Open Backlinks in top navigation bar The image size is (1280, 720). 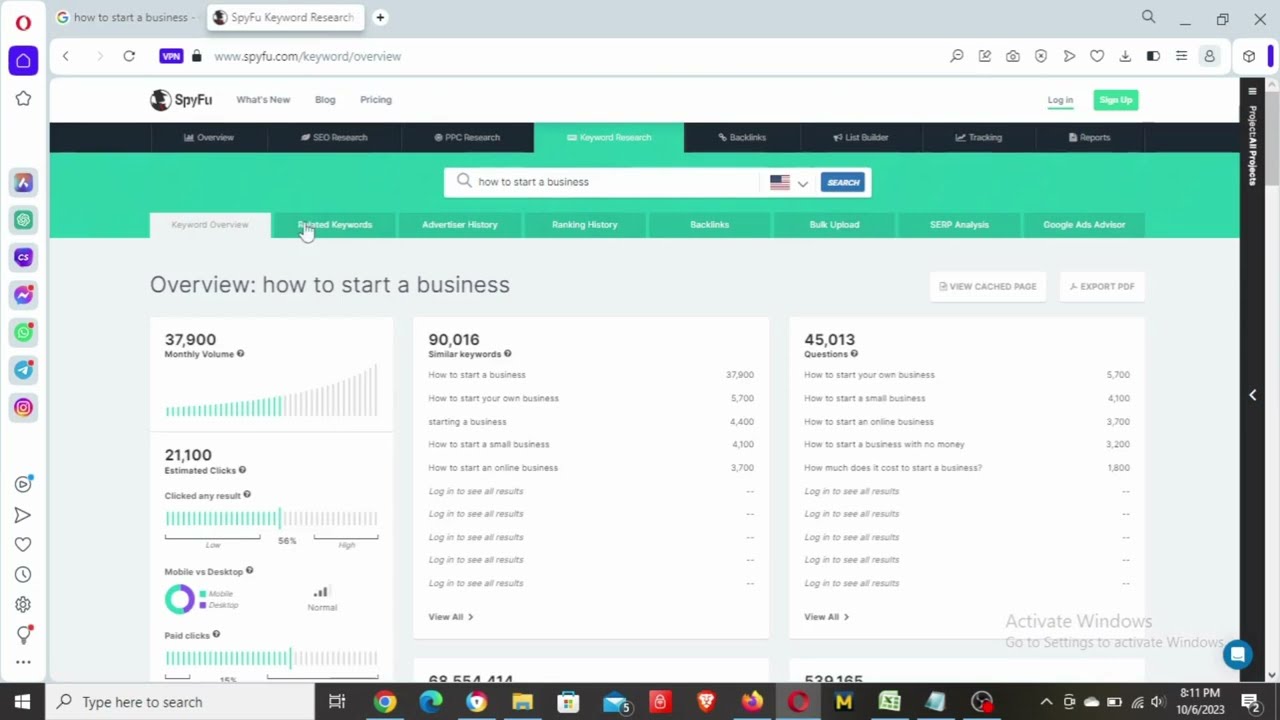(x=742, y=137)
